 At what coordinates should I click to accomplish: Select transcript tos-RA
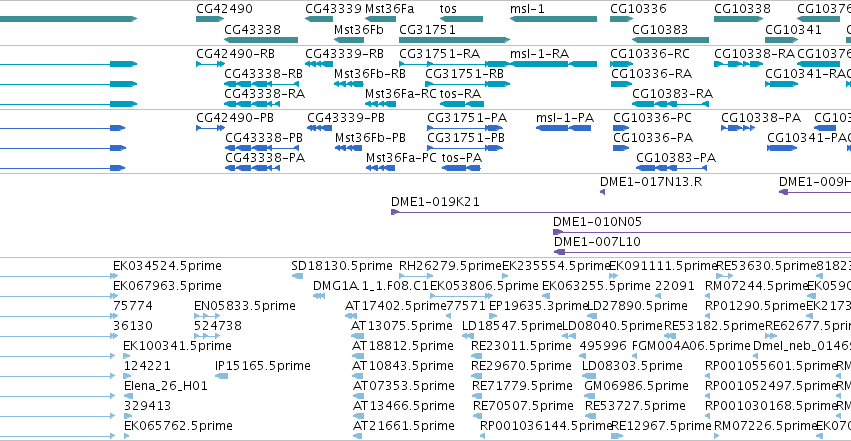coord(461,104)
